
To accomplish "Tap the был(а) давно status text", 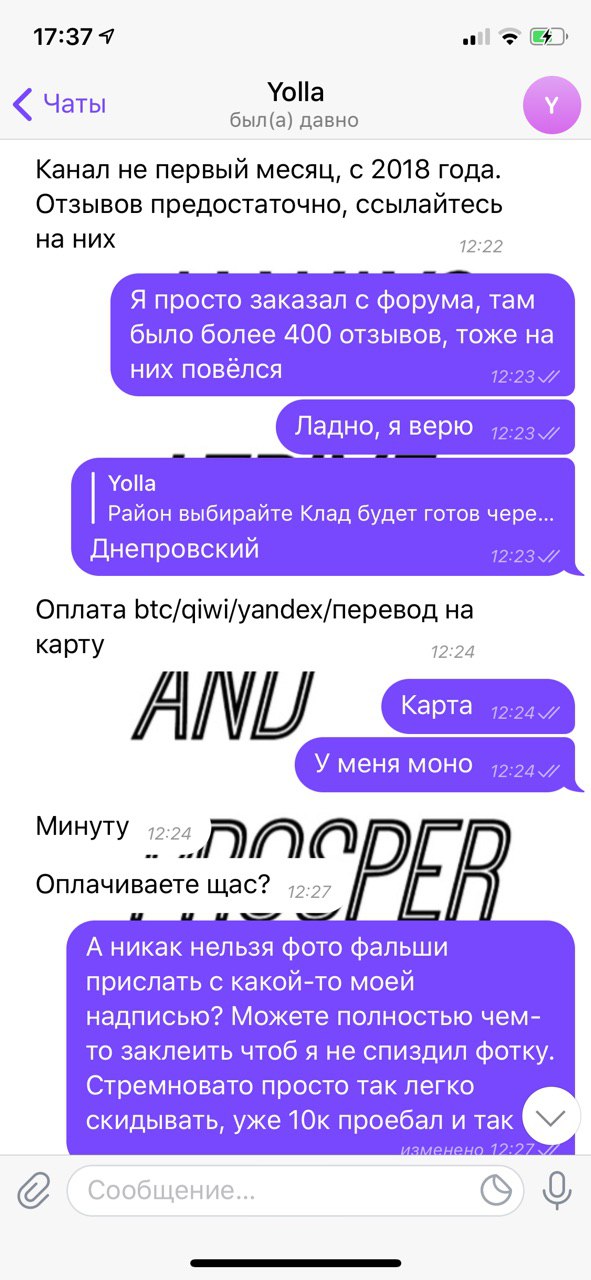I will point(293,121).
